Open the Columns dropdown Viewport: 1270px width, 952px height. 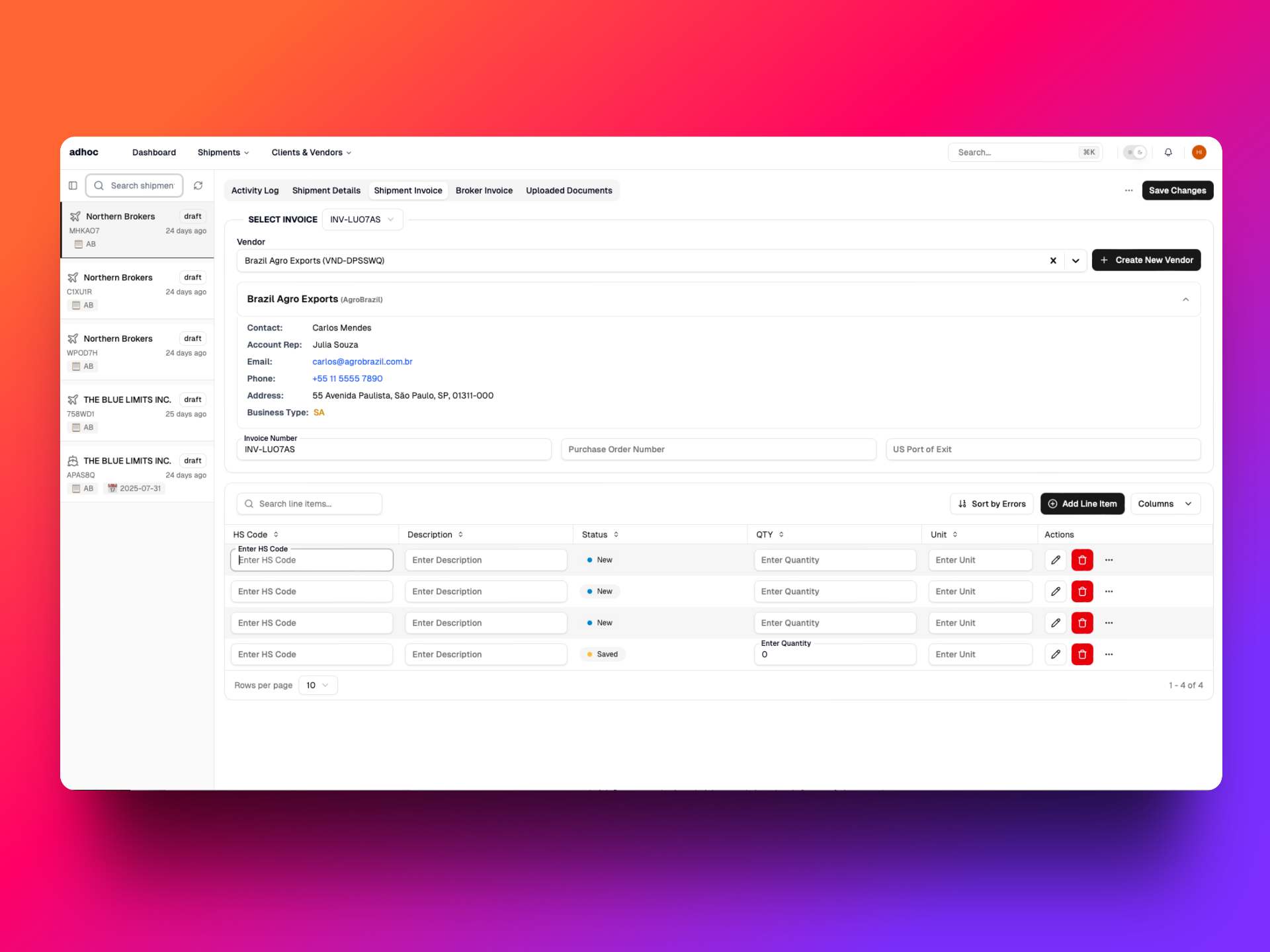pyautogui.click(x=1165, y=504)
